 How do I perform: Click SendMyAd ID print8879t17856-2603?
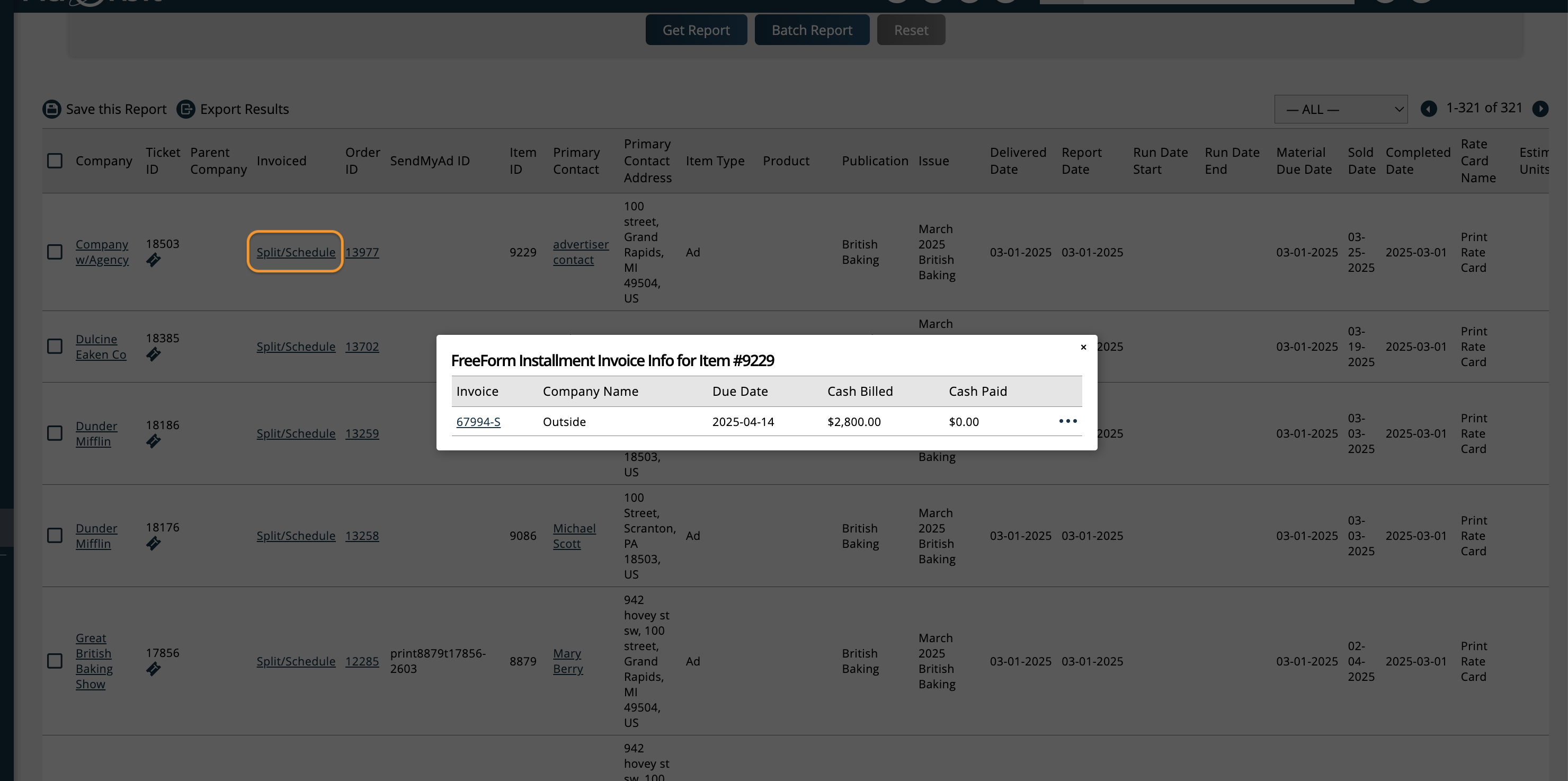point(438,661)
